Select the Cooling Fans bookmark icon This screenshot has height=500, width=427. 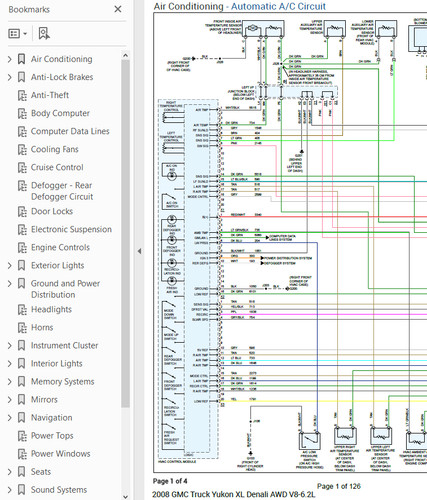(22, 149)
